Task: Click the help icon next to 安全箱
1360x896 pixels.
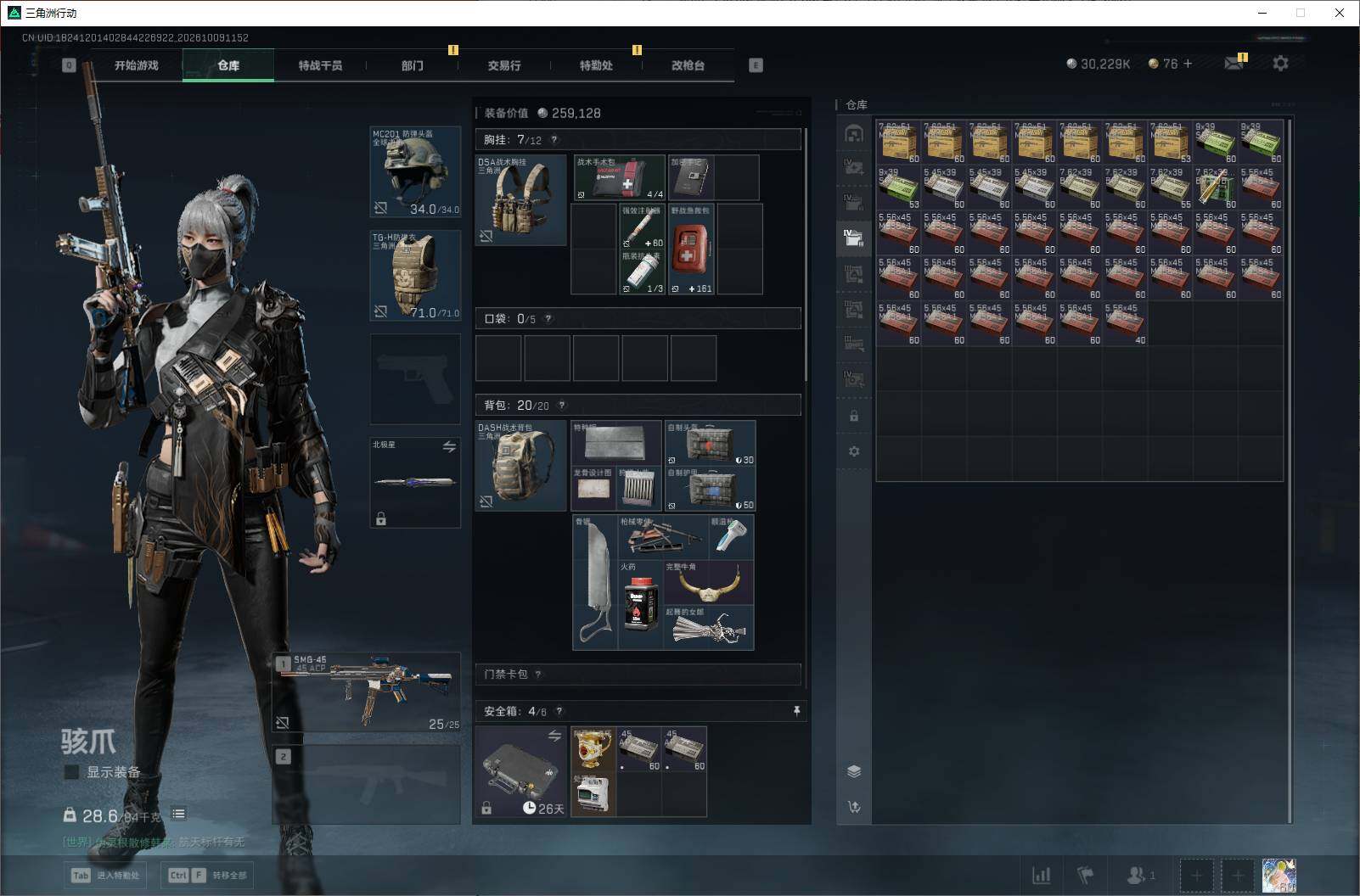Action: point(559,711)
